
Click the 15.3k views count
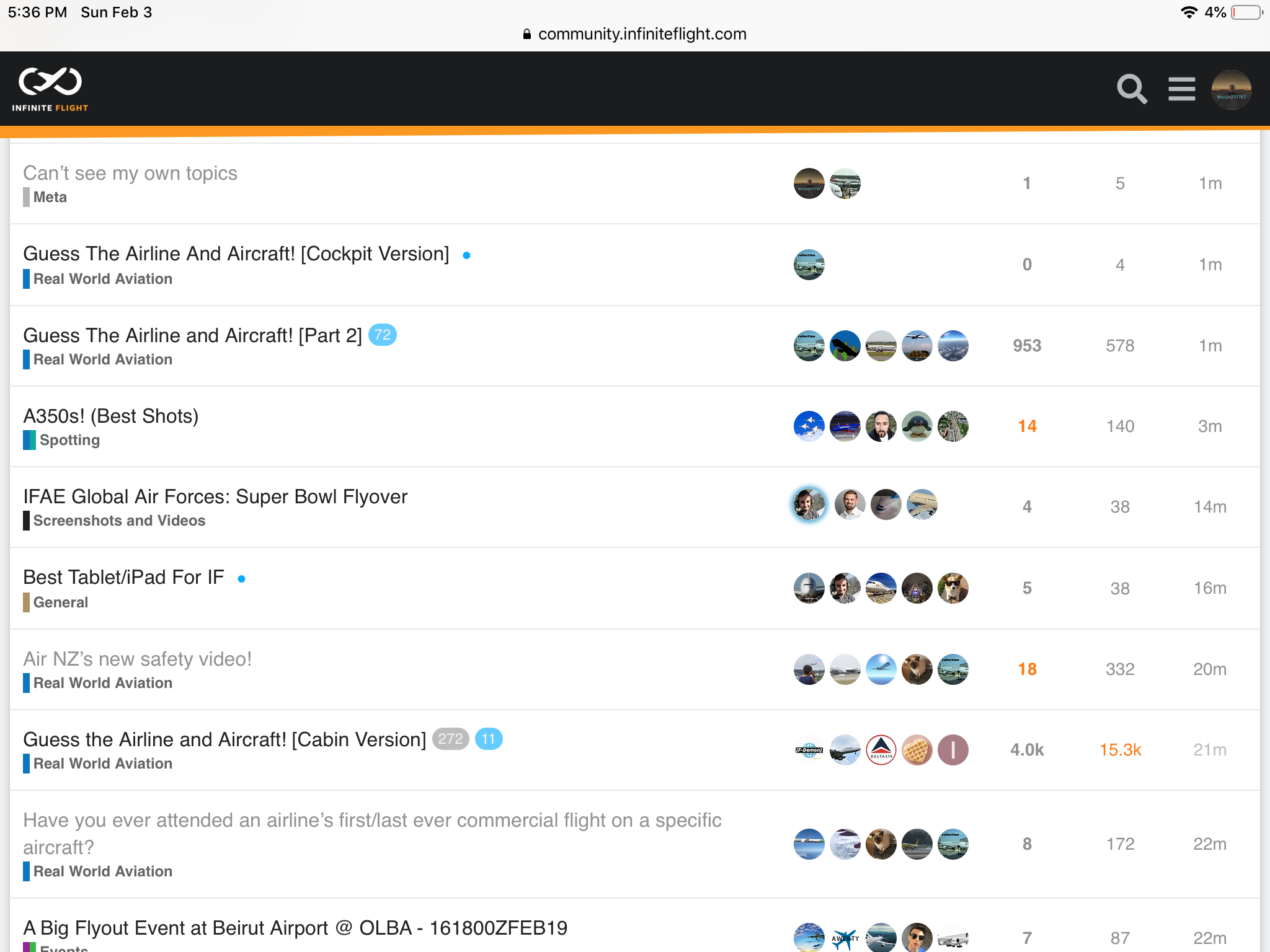1120,750
